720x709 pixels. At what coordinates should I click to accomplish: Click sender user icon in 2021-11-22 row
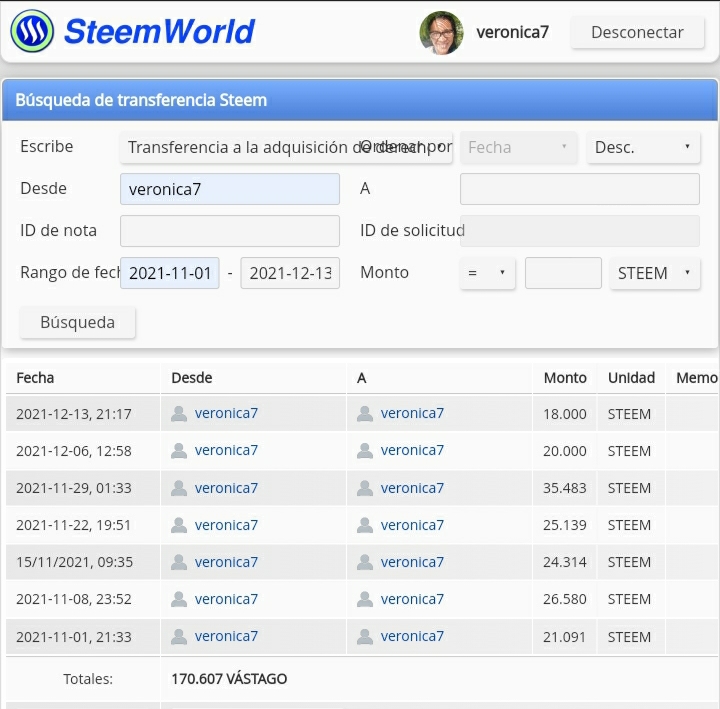click(x=179, y=525)
